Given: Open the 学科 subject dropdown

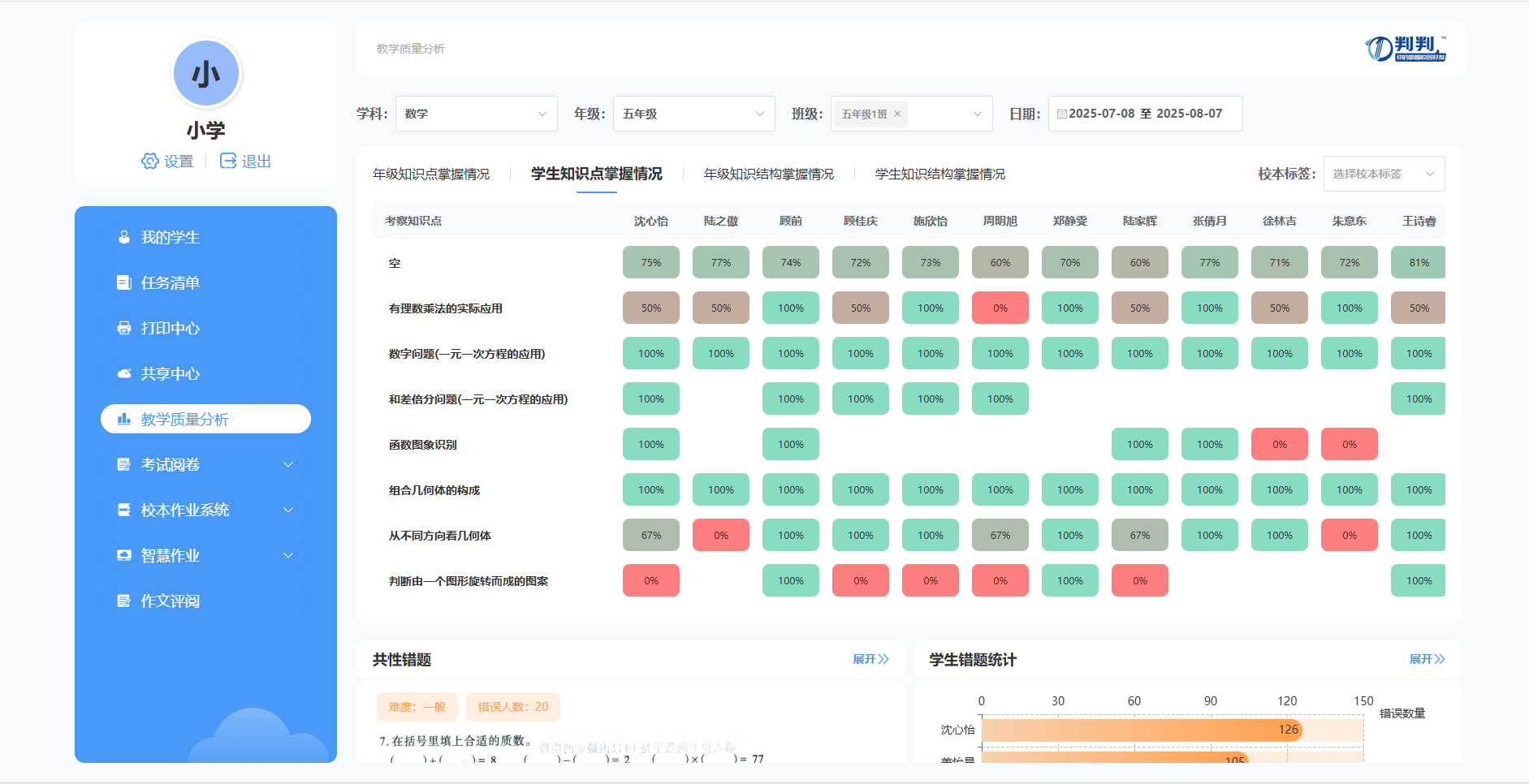Looking at the screenshot, I should click(476, 114).
